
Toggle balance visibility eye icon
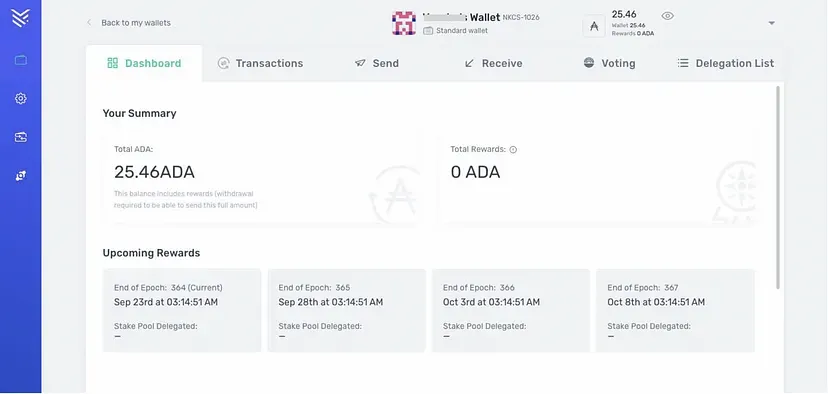[667, 16]
